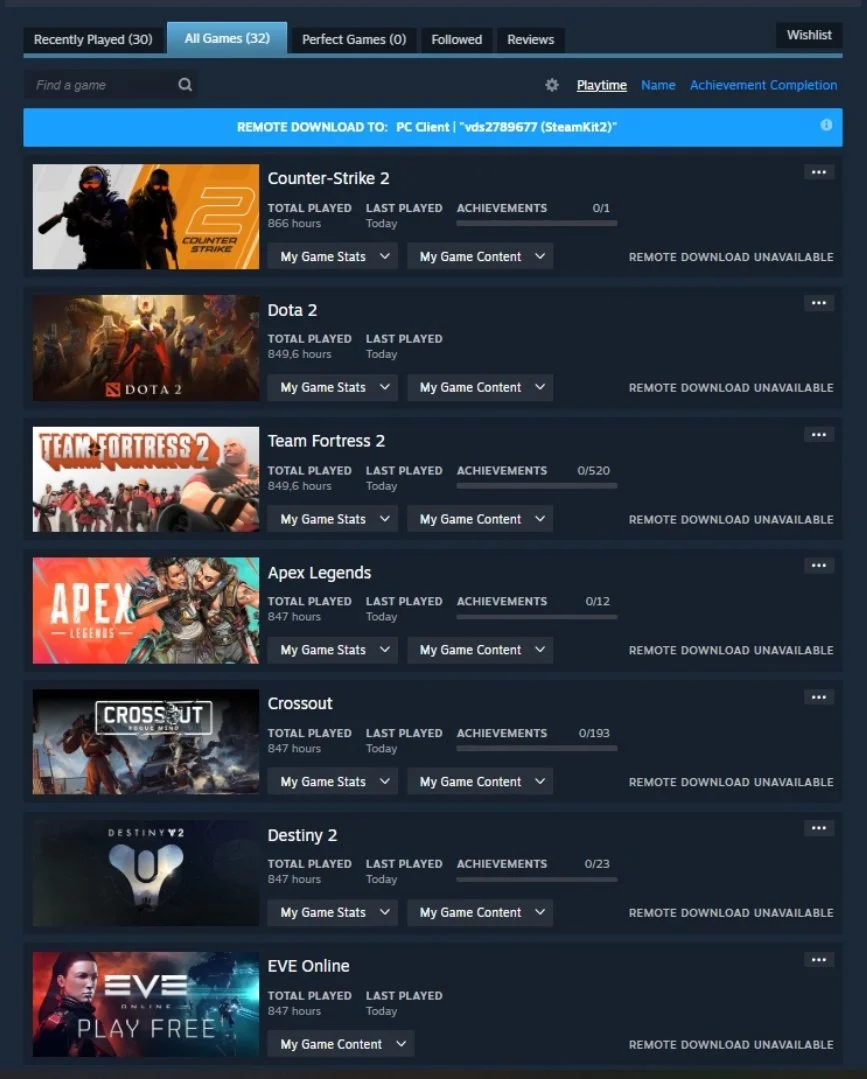Screen dimensions: 867x1079
Task: Expand My Game Stats for Destiny 2
Action: click(x=333, y=912)
